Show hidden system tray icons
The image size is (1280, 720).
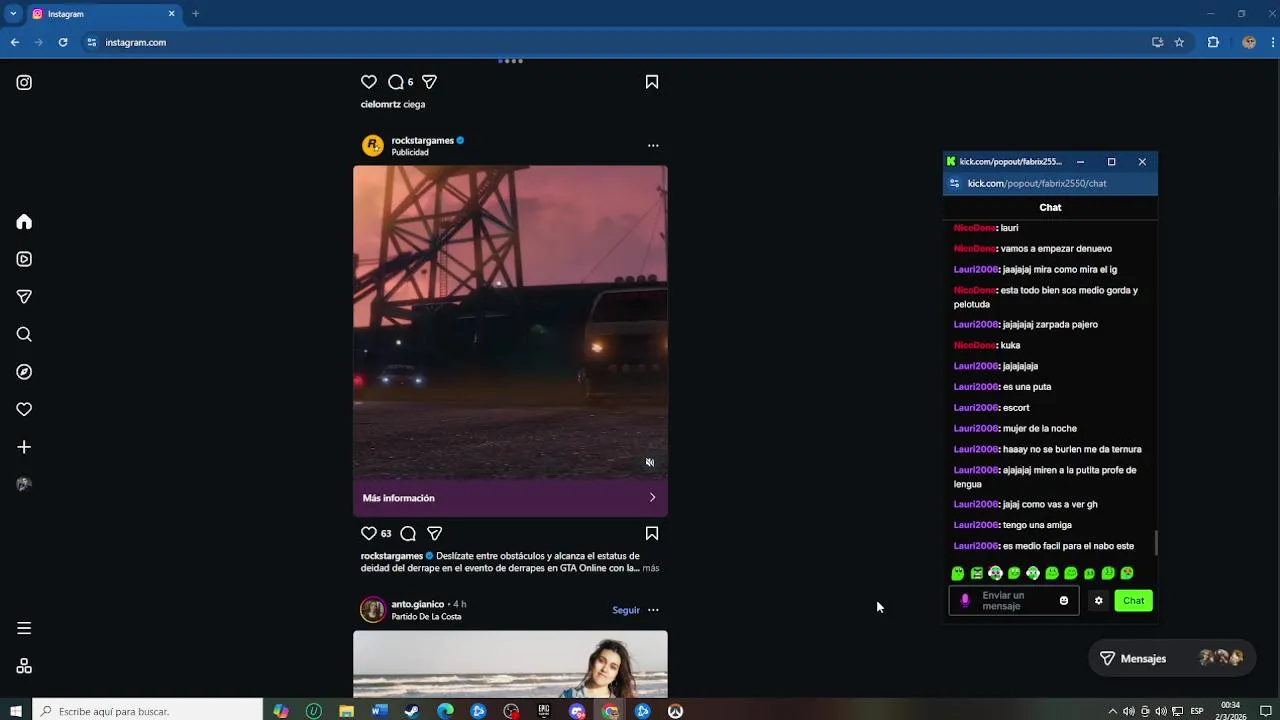1112,711
